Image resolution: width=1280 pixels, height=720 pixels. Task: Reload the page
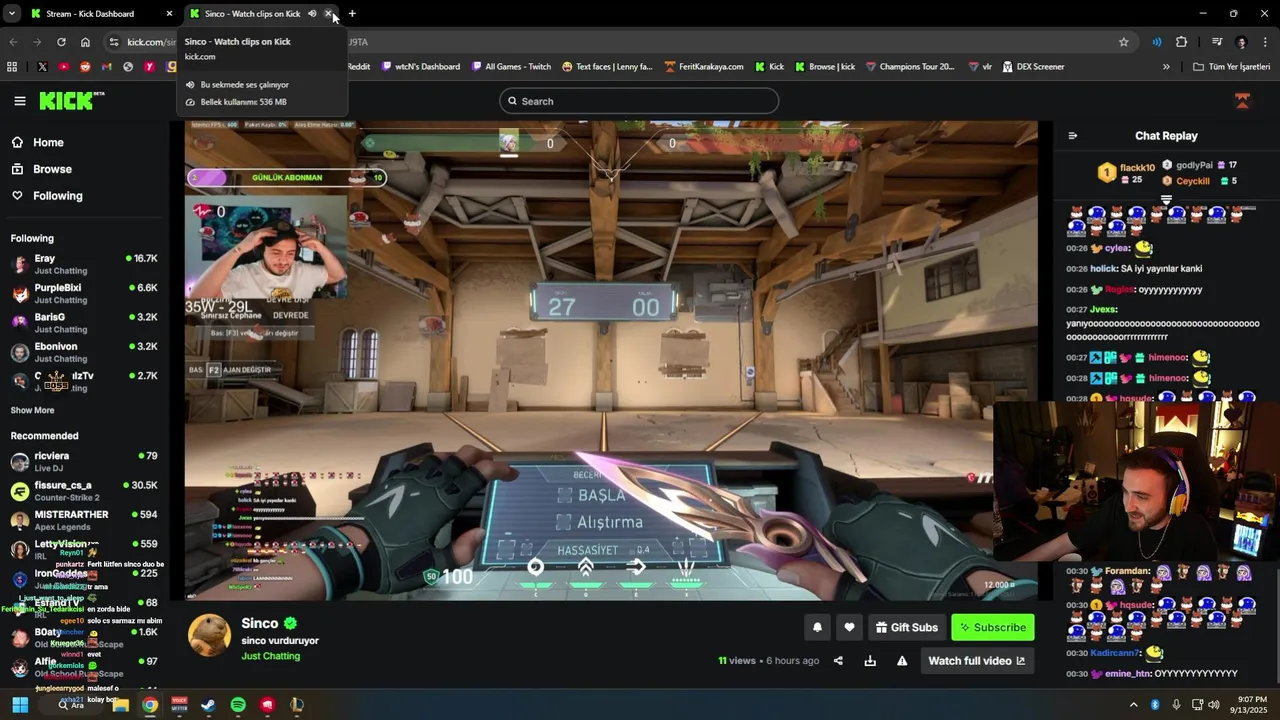click(x=61, y=42)
